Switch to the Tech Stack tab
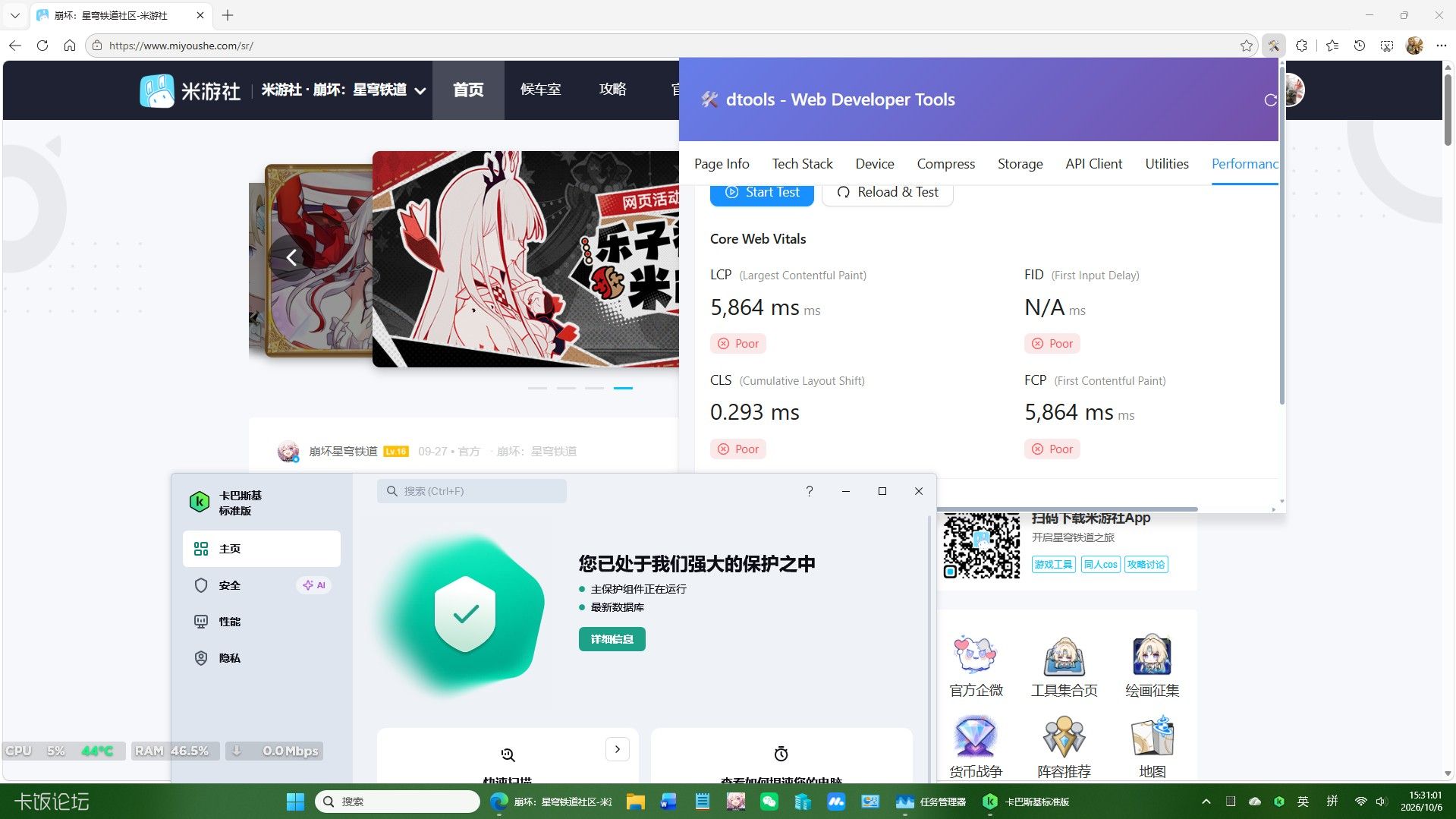The width and height of the screenshot is (1456, 819). pyautogui.click(x=802, y=164)
